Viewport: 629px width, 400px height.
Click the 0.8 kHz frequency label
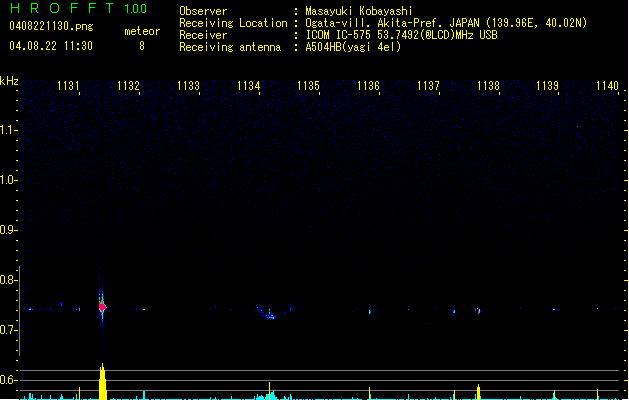(x=8, y=280)
